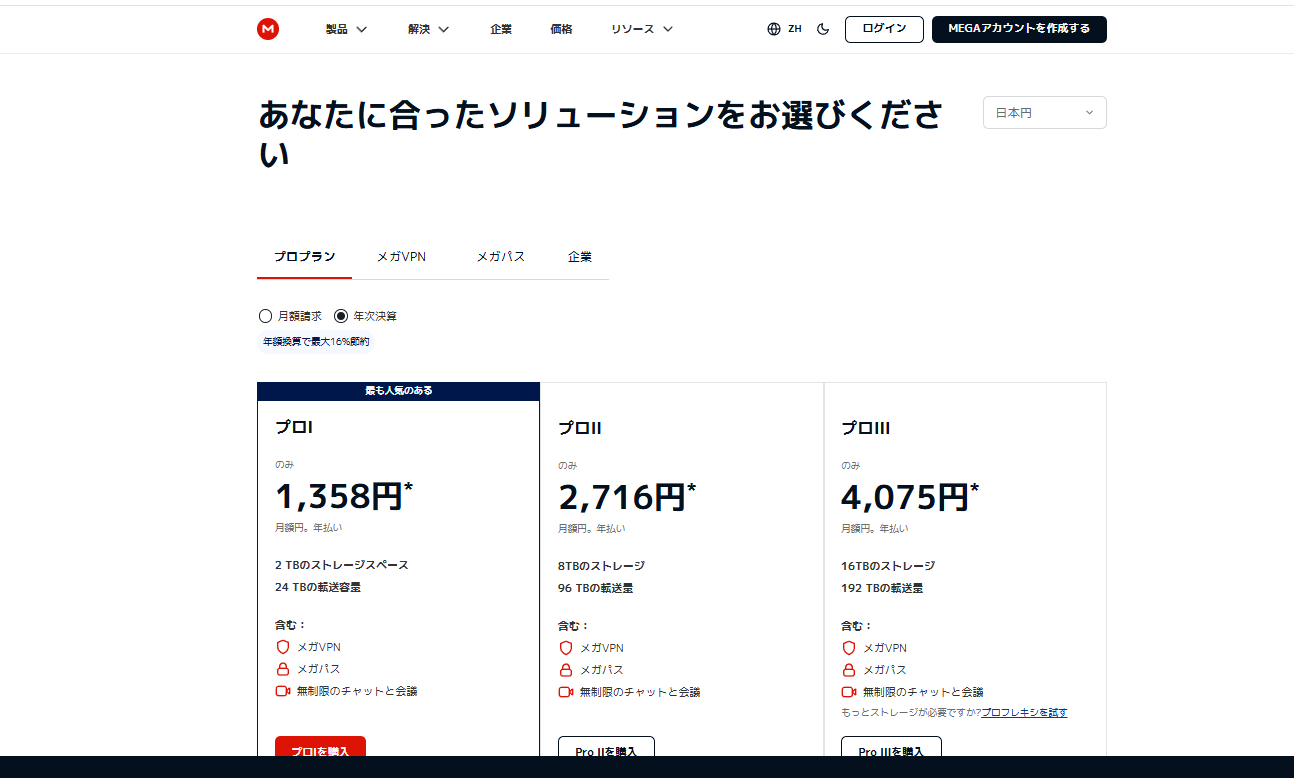Click the video camera icon in プロI card
1294x778 pixels.
point(283,691)
